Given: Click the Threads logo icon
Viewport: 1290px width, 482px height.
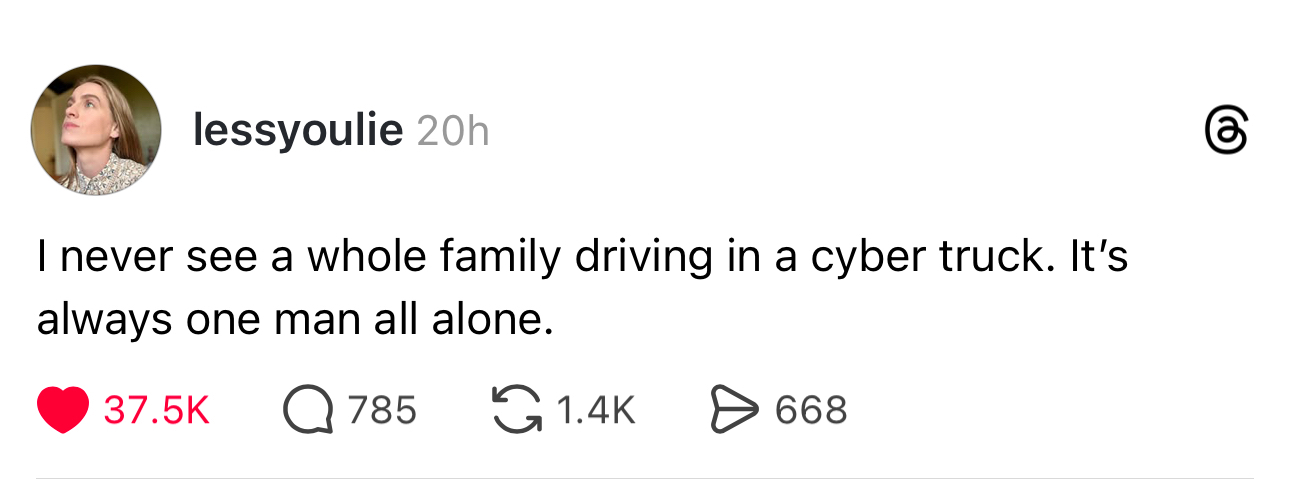Looking at the screenshot, I should pos(1224,133).
